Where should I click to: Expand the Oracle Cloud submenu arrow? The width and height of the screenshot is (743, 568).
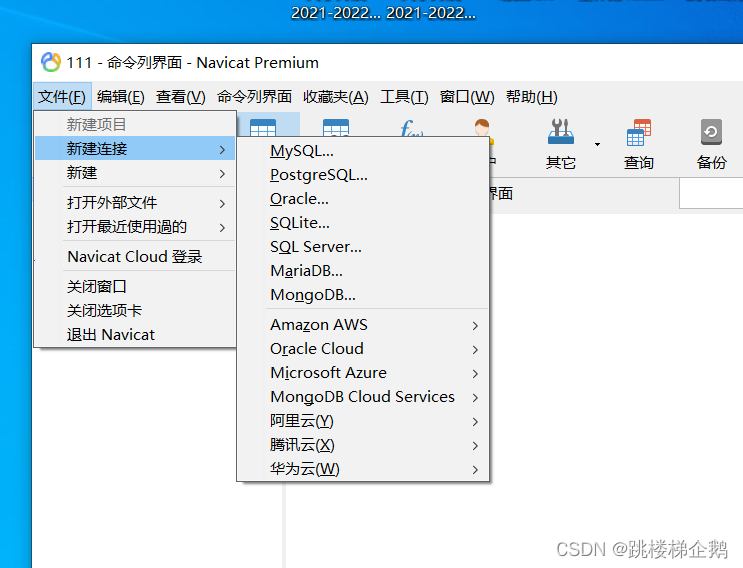[475, 350]
